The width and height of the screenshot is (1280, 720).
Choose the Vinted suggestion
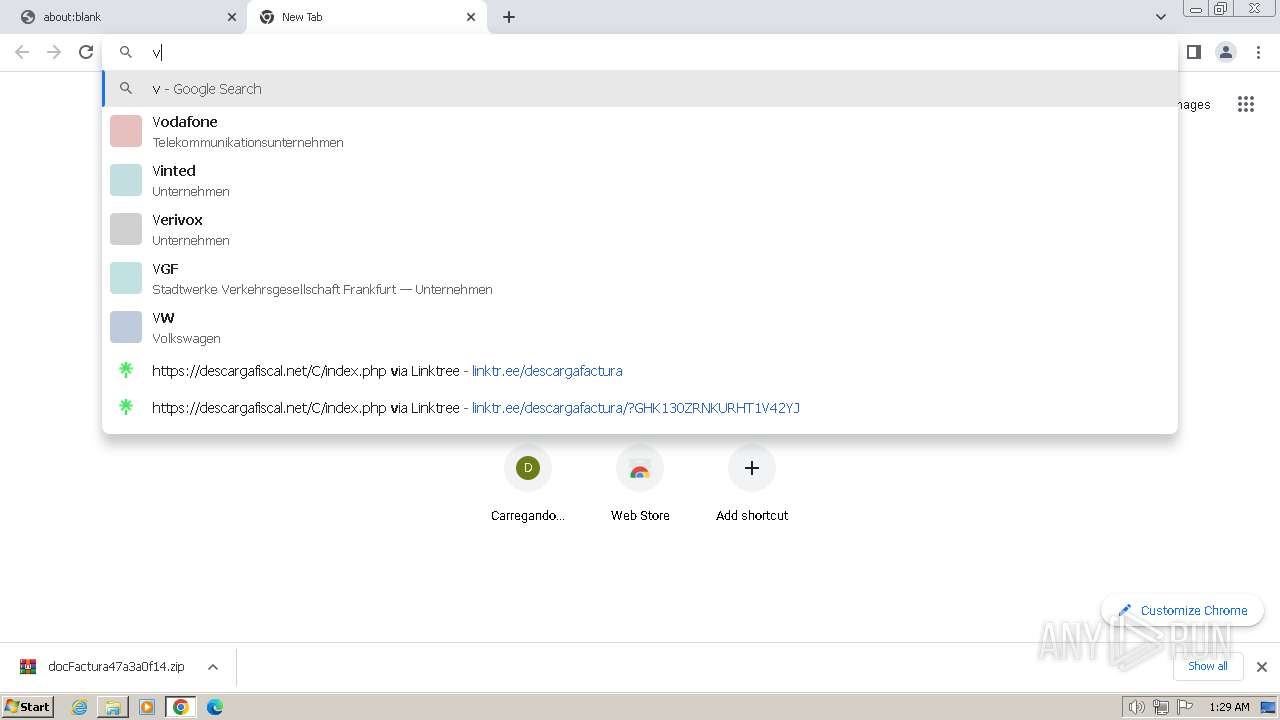pos(640,180)
